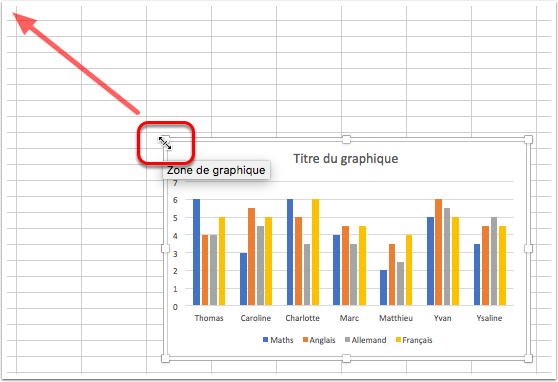The width and height of the screenshot is (558, 382).
Task: Select the chart title 'Titre du graphique'
Action: pyautogui.click(x=346, y=159)
